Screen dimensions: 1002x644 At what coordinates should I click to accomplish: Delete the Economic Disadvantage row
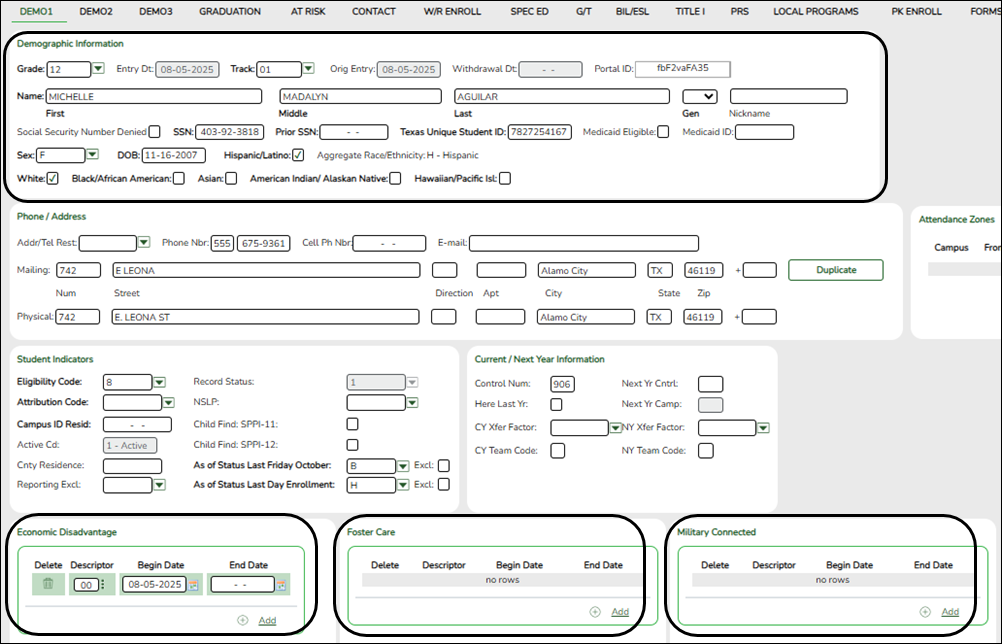(47, 584)
